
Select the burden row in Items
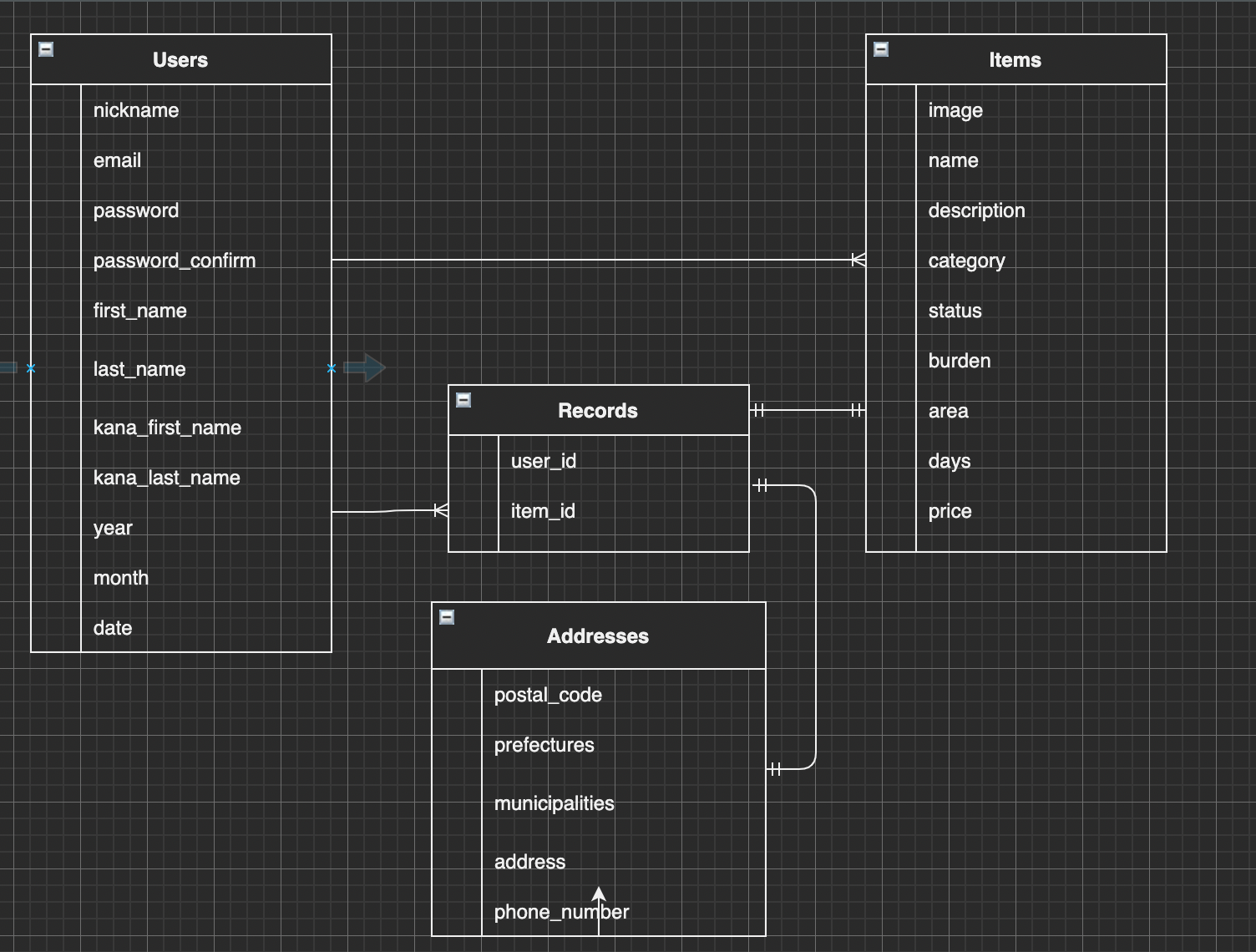[x=1016, y=360]
